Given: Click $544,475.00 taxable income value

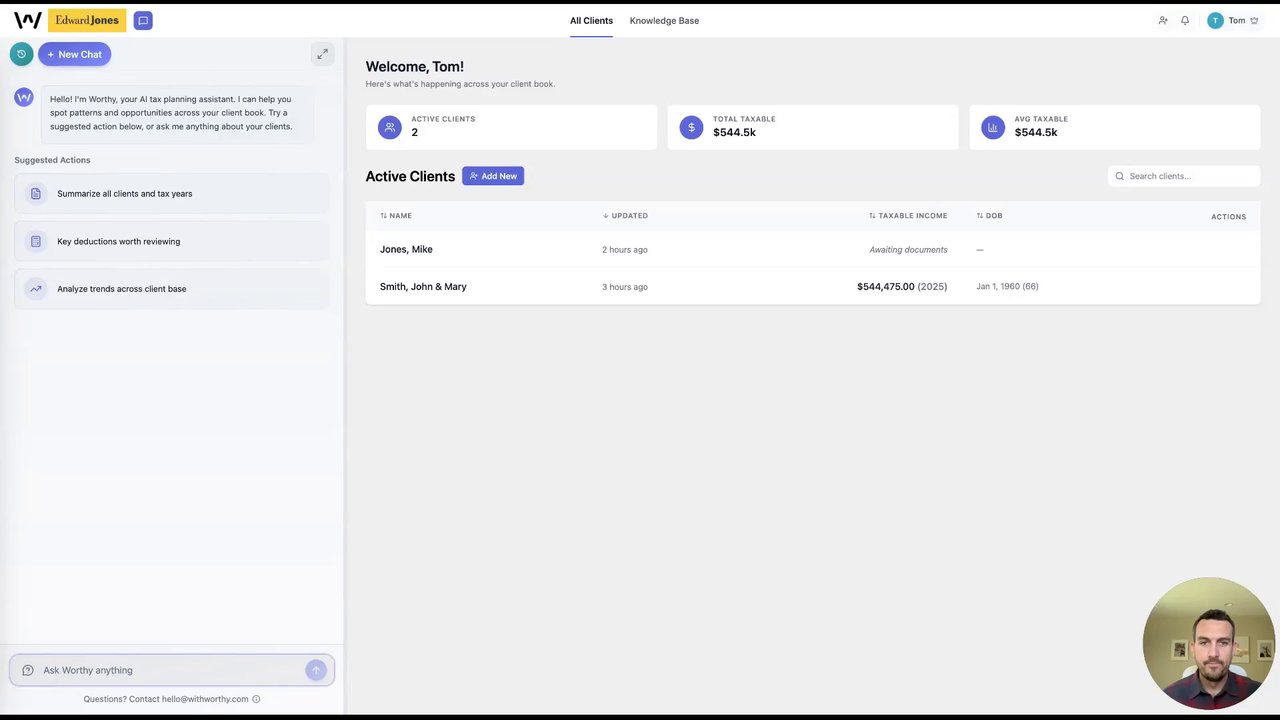Looking at the screenshot, I should pos(885,286).
